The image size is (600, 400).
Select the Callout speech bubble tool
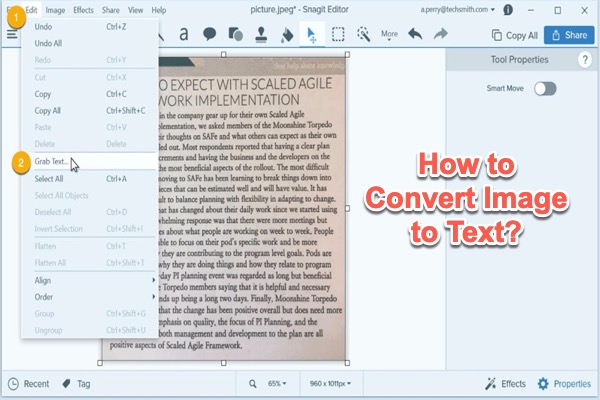pos(209,34)
